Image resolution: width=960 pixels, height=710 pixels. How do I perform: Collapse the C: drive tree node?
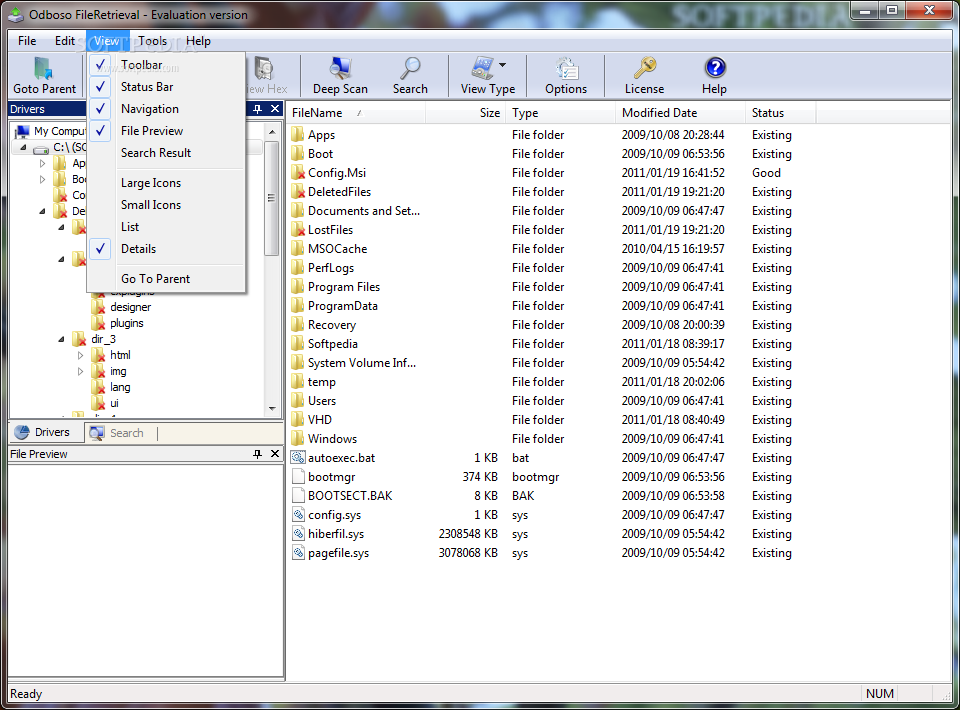[23, 148]
